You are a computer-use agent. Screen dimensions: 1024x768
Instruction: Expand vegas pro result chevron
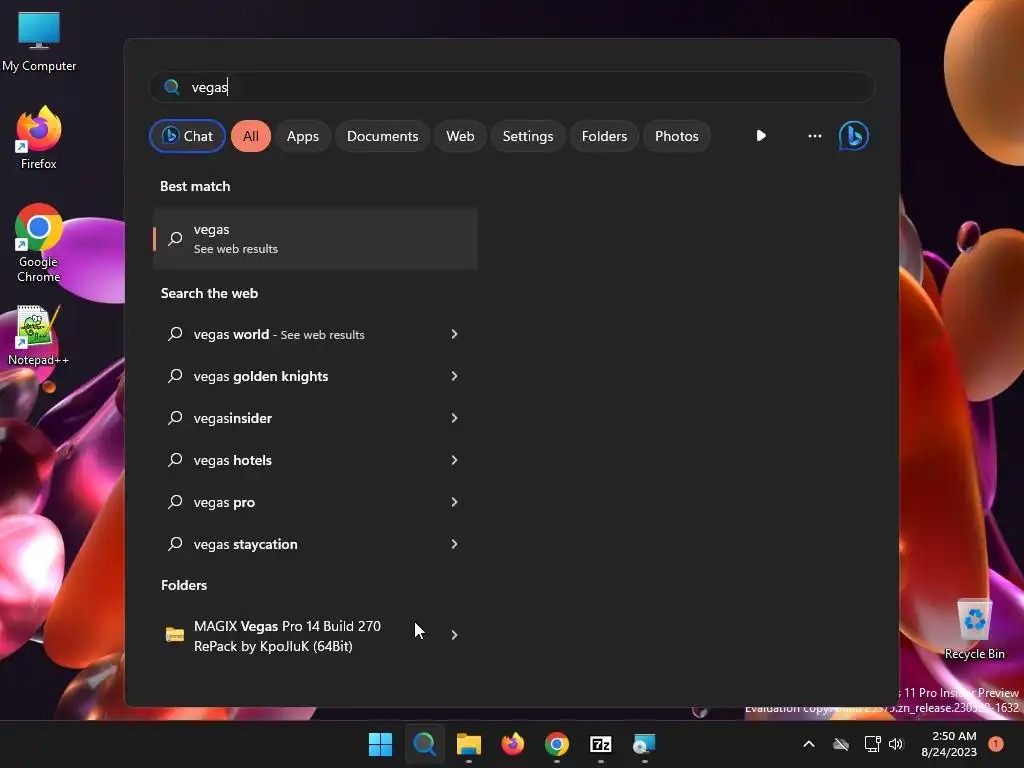(x=455, y=502)
